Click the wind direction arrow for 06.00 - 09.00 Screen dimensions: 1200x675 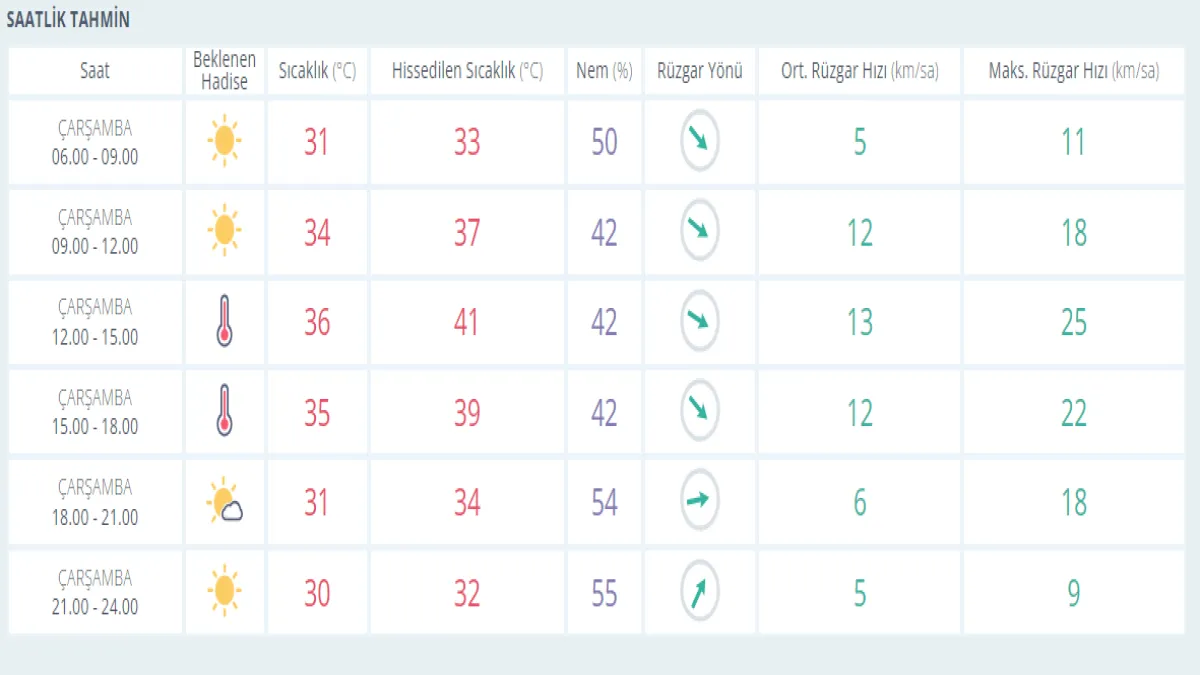[699, 142]
